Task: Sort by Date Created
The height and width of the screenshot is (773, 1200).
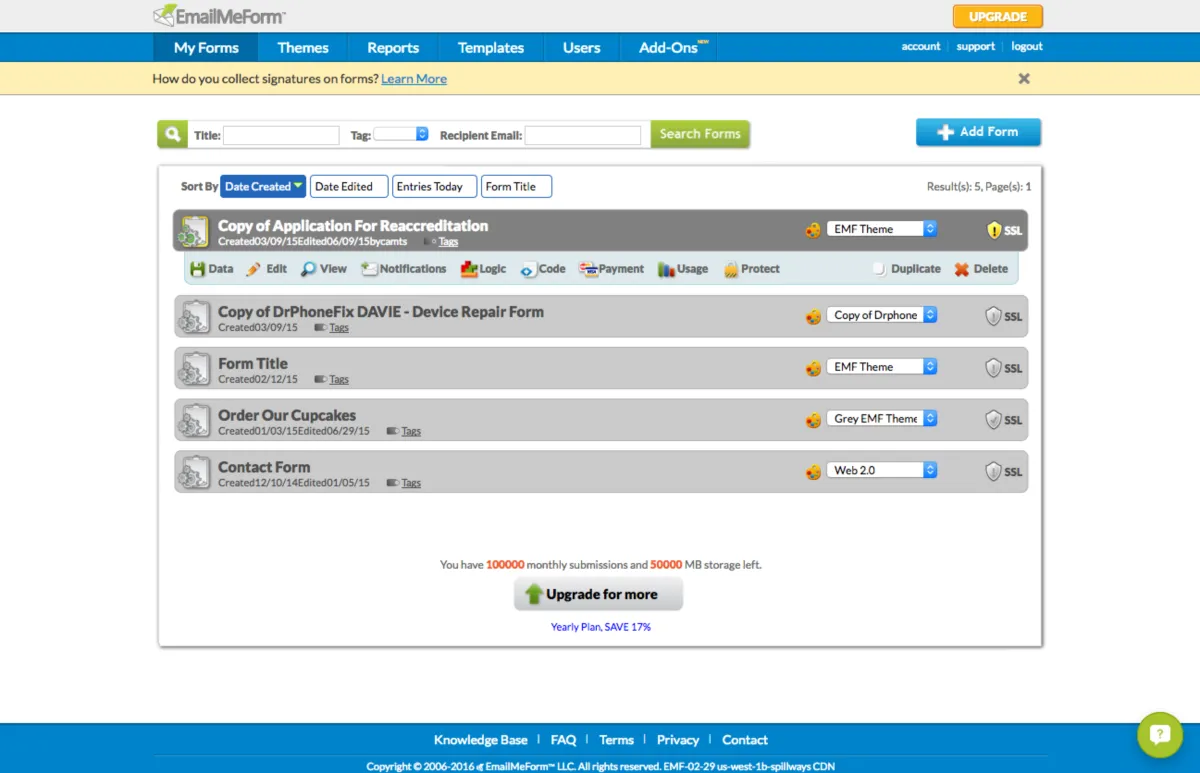Action: pyautogui.click(x=263, y=186)
